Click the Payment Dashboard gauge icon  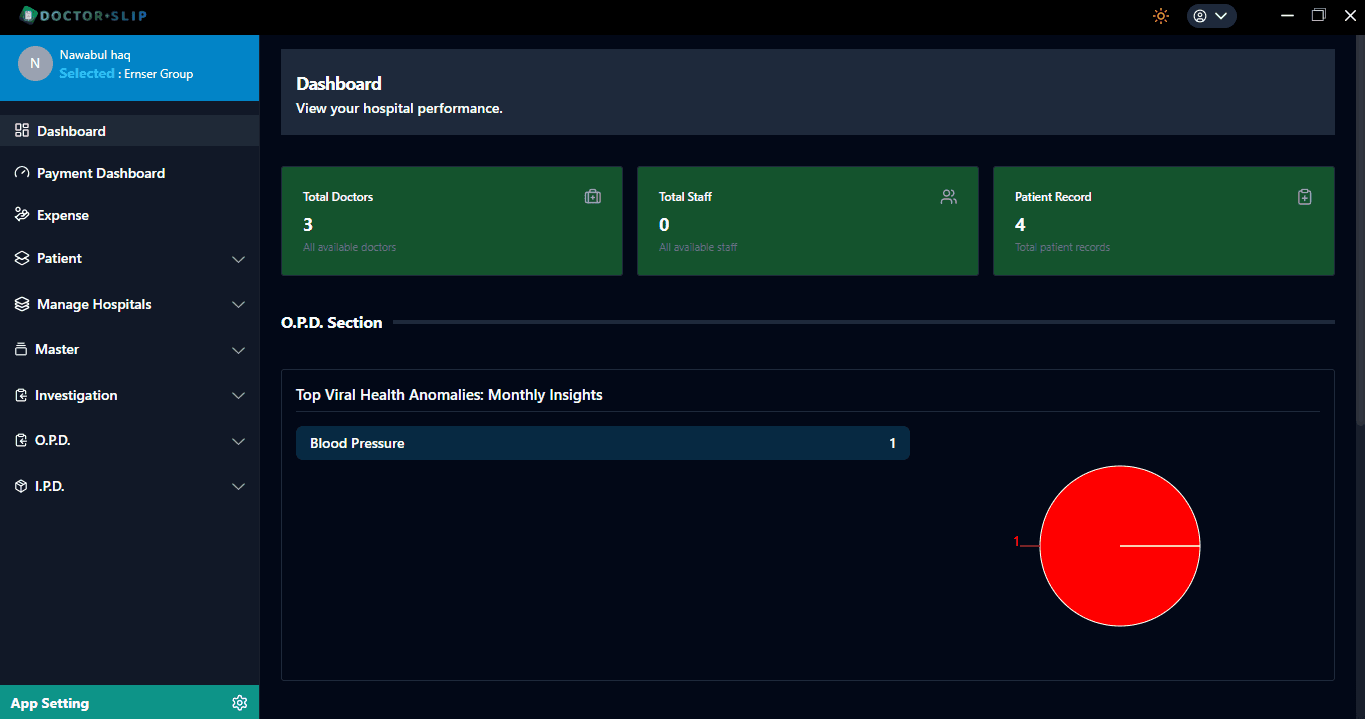point(22,173)
